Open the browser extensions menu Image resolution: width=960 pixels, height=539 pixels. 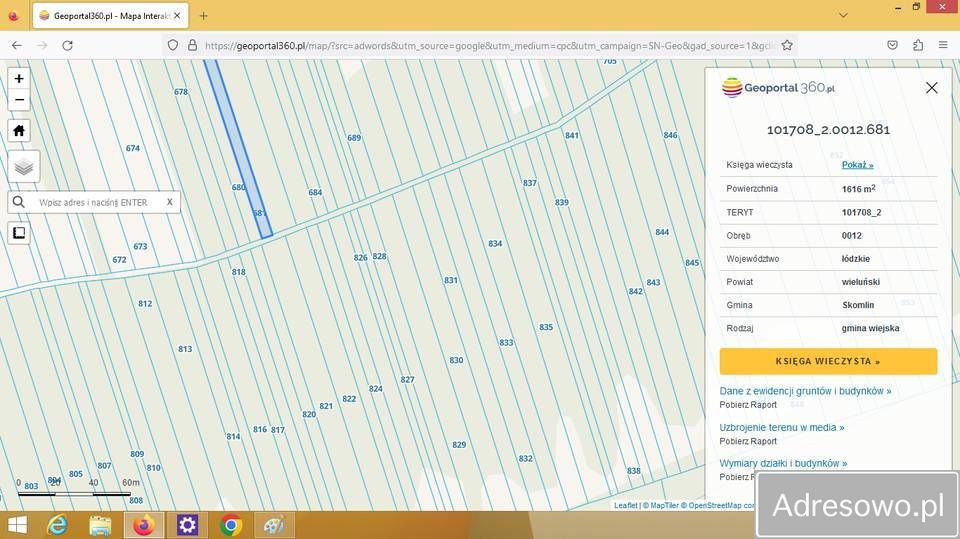pyautogui.click(x=918, y=45)
